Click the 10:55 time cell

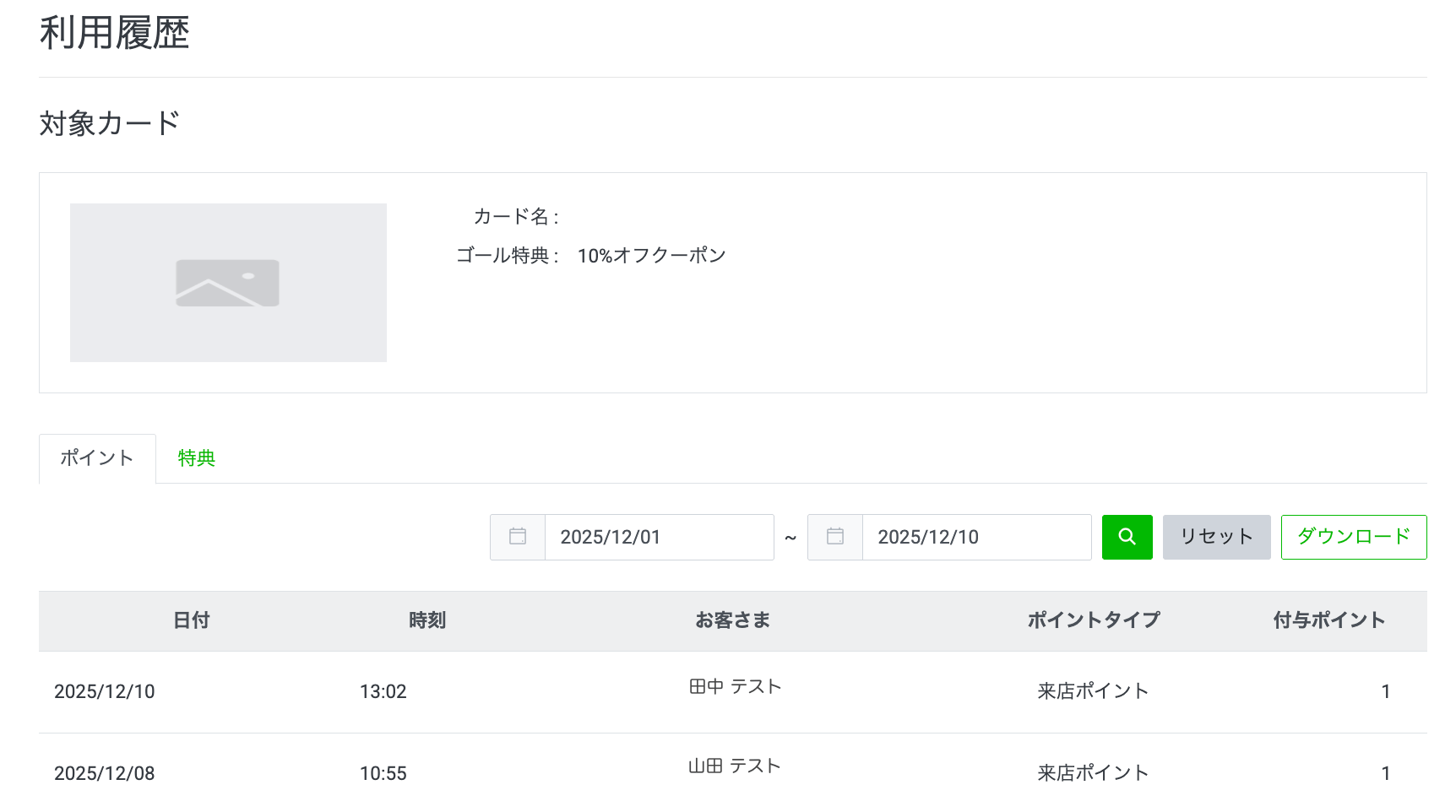(383, 773)
